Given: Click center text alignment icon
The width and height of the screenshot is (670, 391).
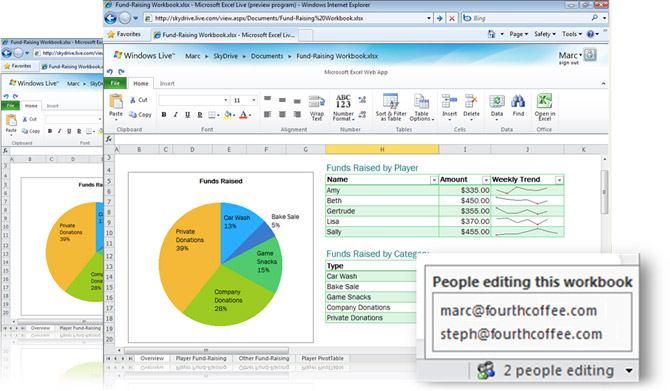Looking at the screenshot, I should pos(282,114).
